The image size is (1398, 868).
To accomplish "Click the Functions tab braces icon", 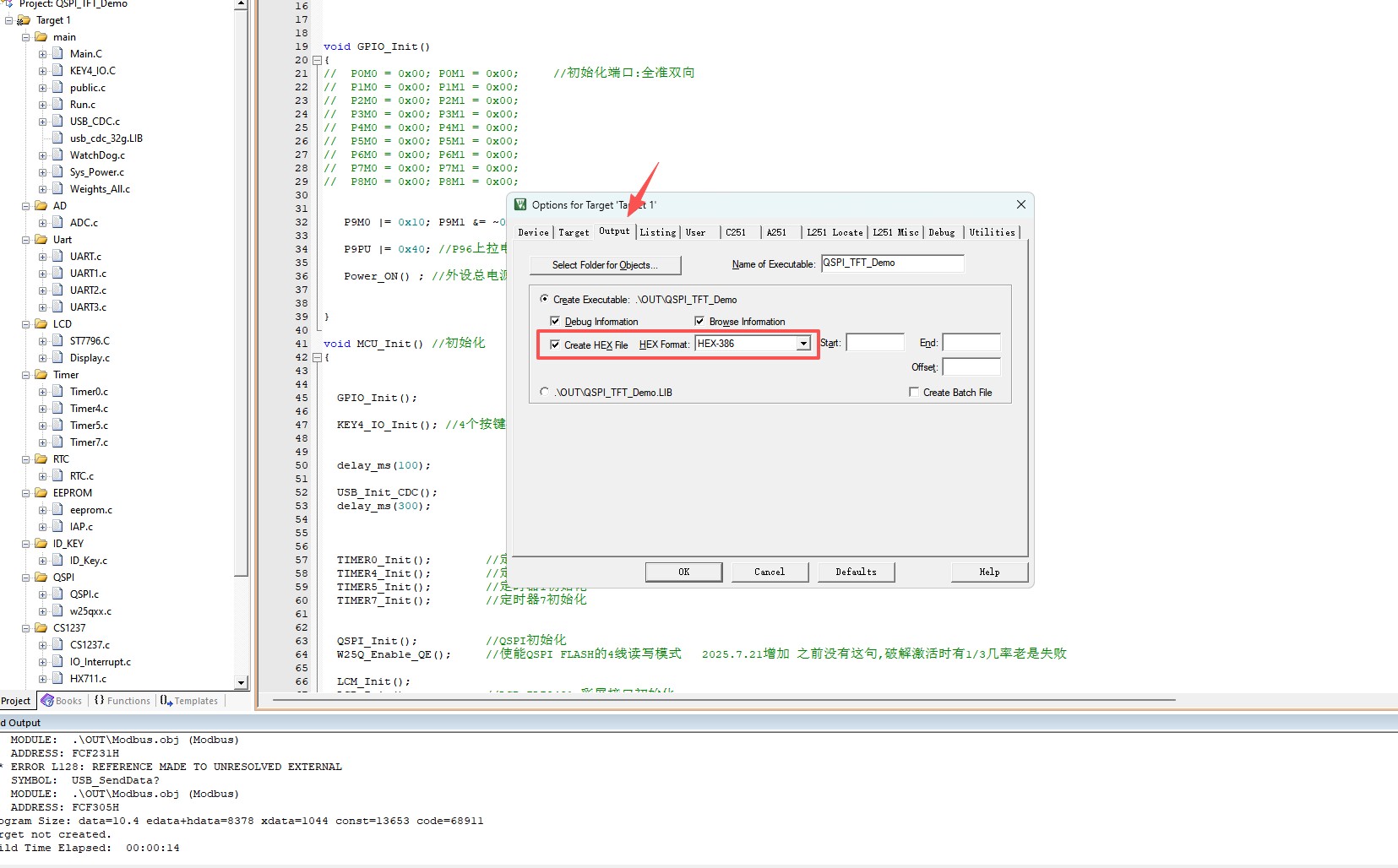I will tap(100, 701).
